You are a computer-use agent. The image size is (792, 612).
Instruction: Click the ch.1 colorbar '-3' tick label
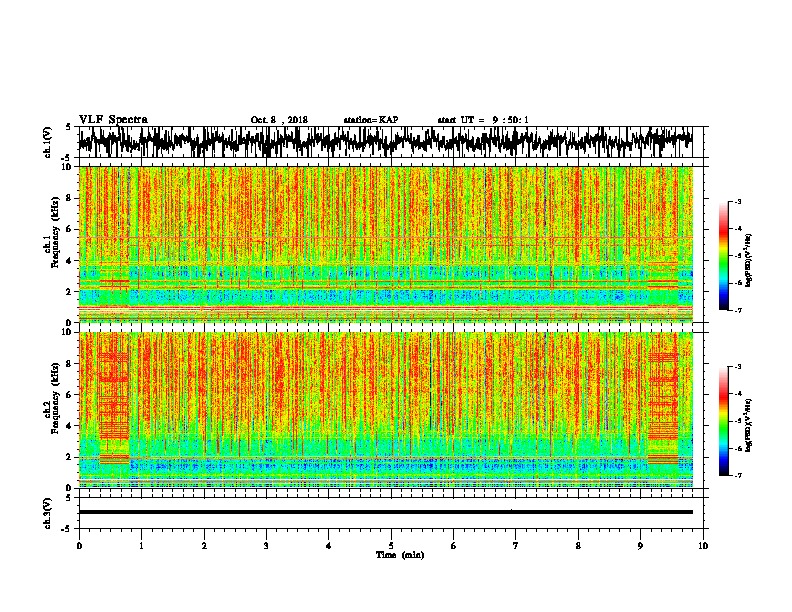pyautogui.click(x=737, y=202)
